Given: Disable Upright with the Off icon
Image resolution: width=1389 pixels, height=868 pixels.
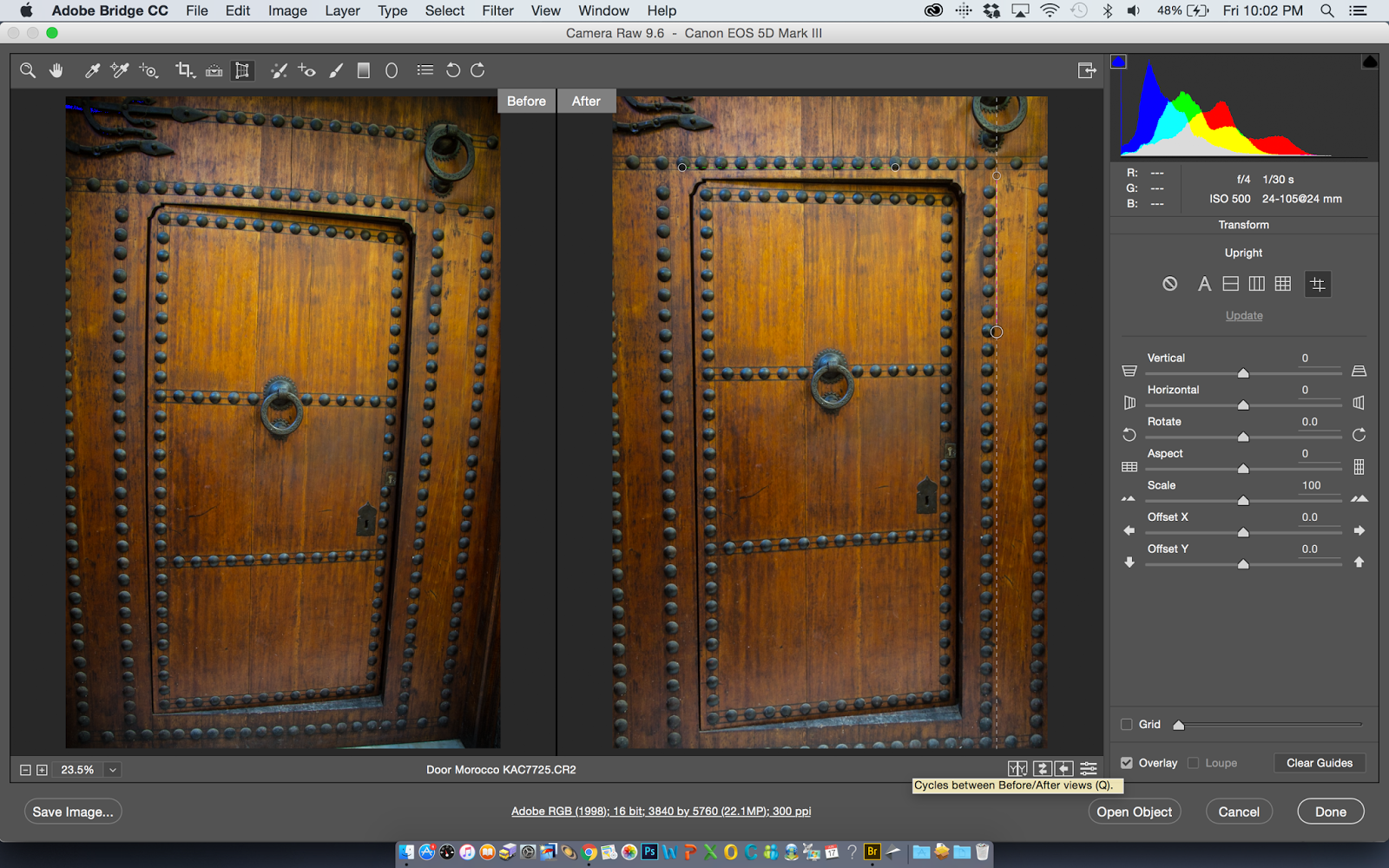Looking at the screenshot, I should point(1169,284).
